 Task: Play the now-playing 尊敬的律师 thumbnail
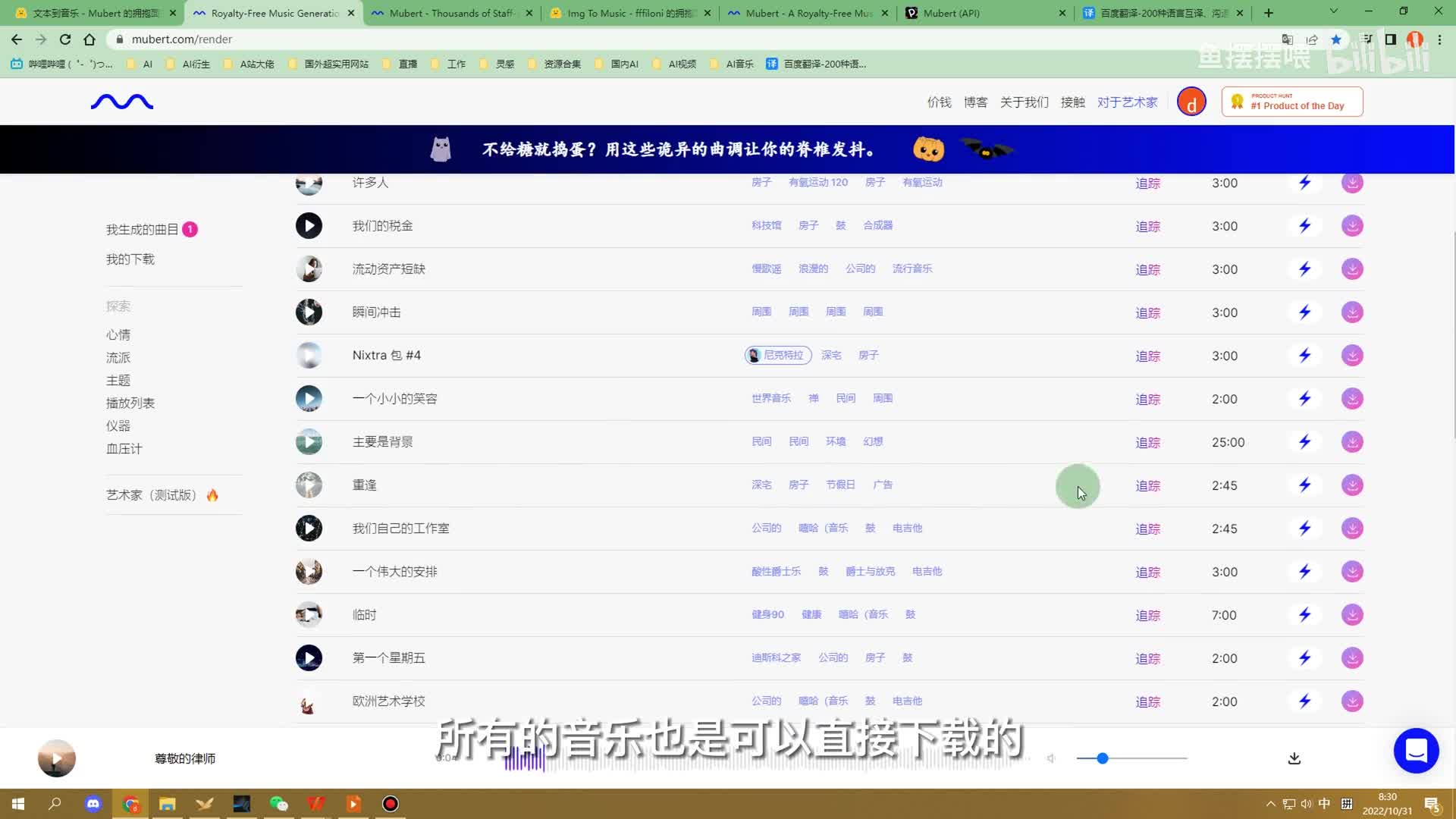[57, 758]
